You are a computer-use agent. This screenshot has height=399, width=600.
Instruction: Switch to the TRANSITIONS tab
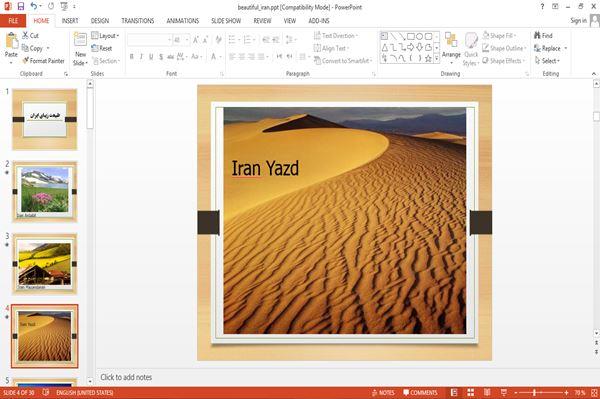pyautogui.click(x=138, y=21)
